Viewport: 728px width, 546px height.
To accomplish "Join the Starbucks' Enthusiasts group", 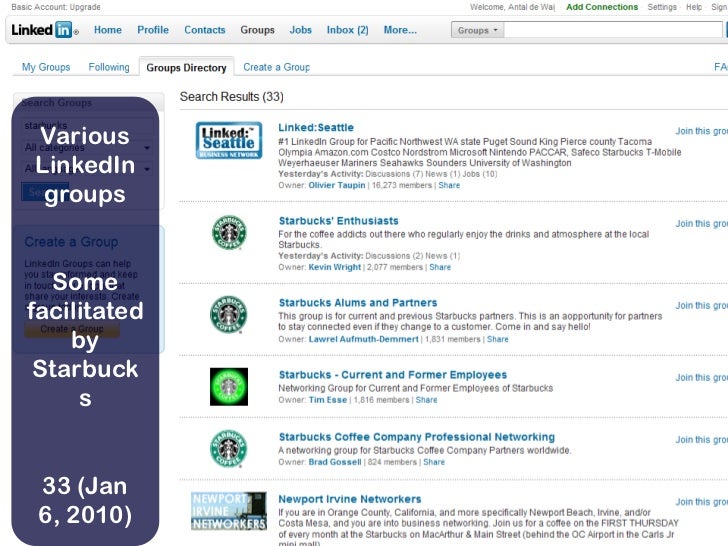I will point(701,224).
